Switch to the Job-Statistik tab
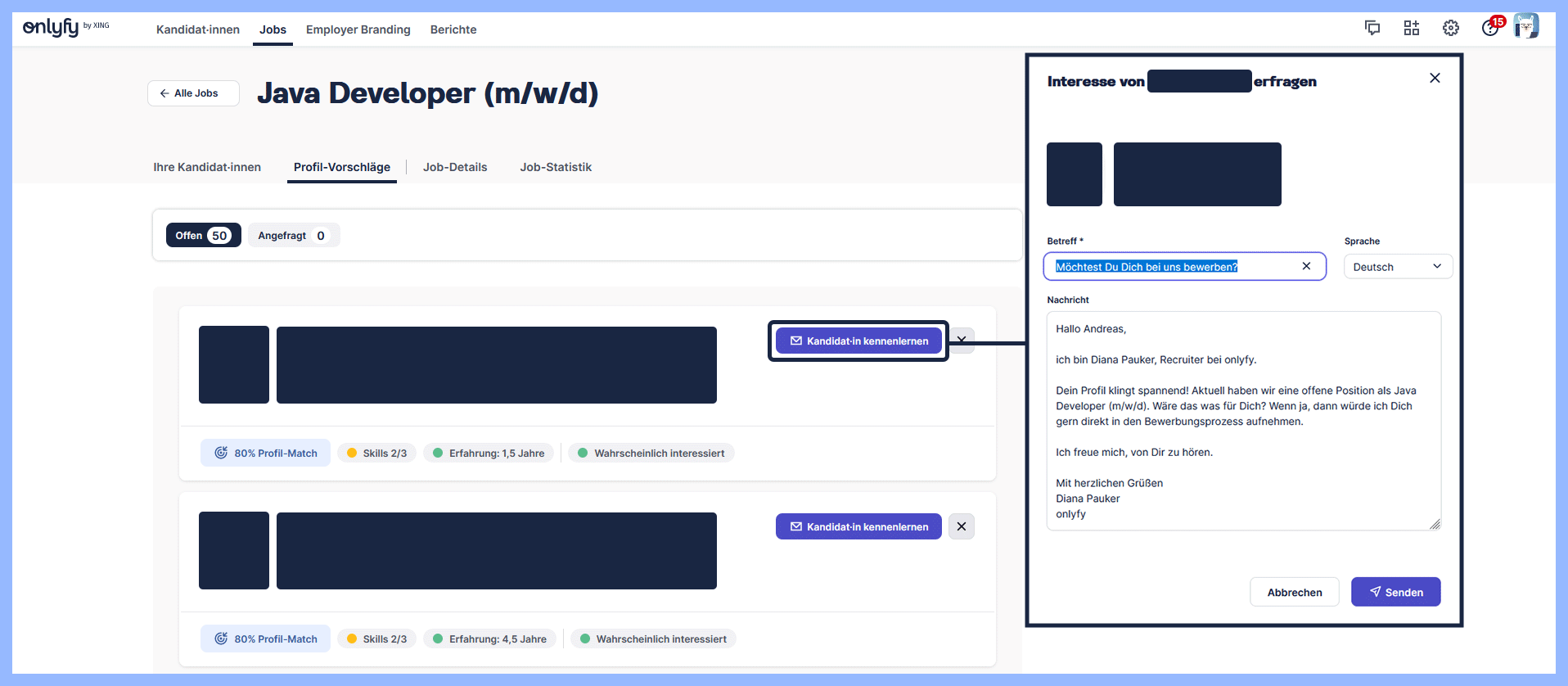1568x686 pixels. point(556,167)
